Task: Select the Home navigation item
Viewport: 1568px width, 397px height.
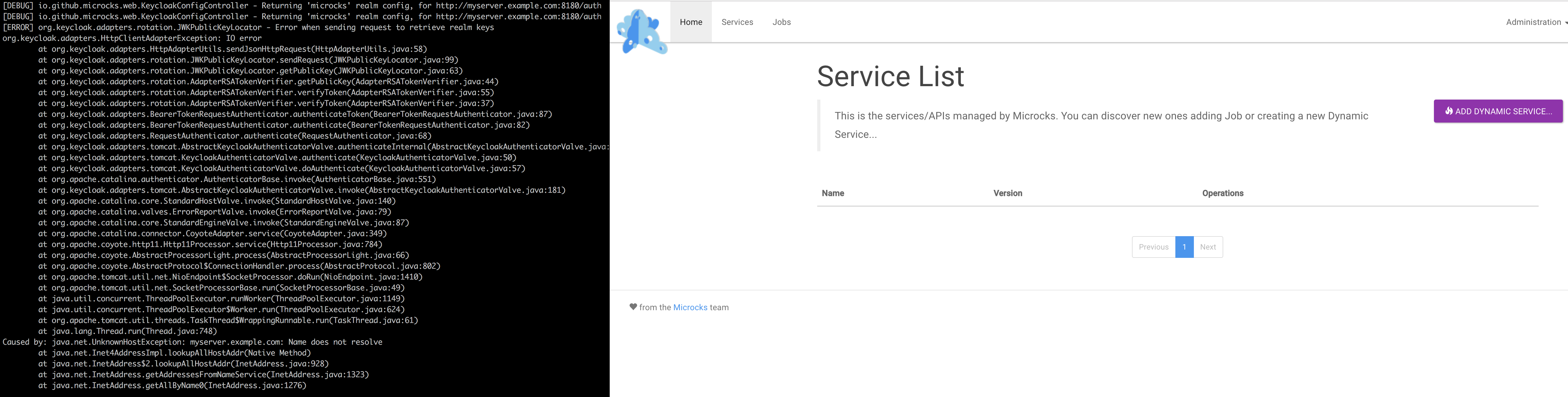Action: click(x=691, y=22)
